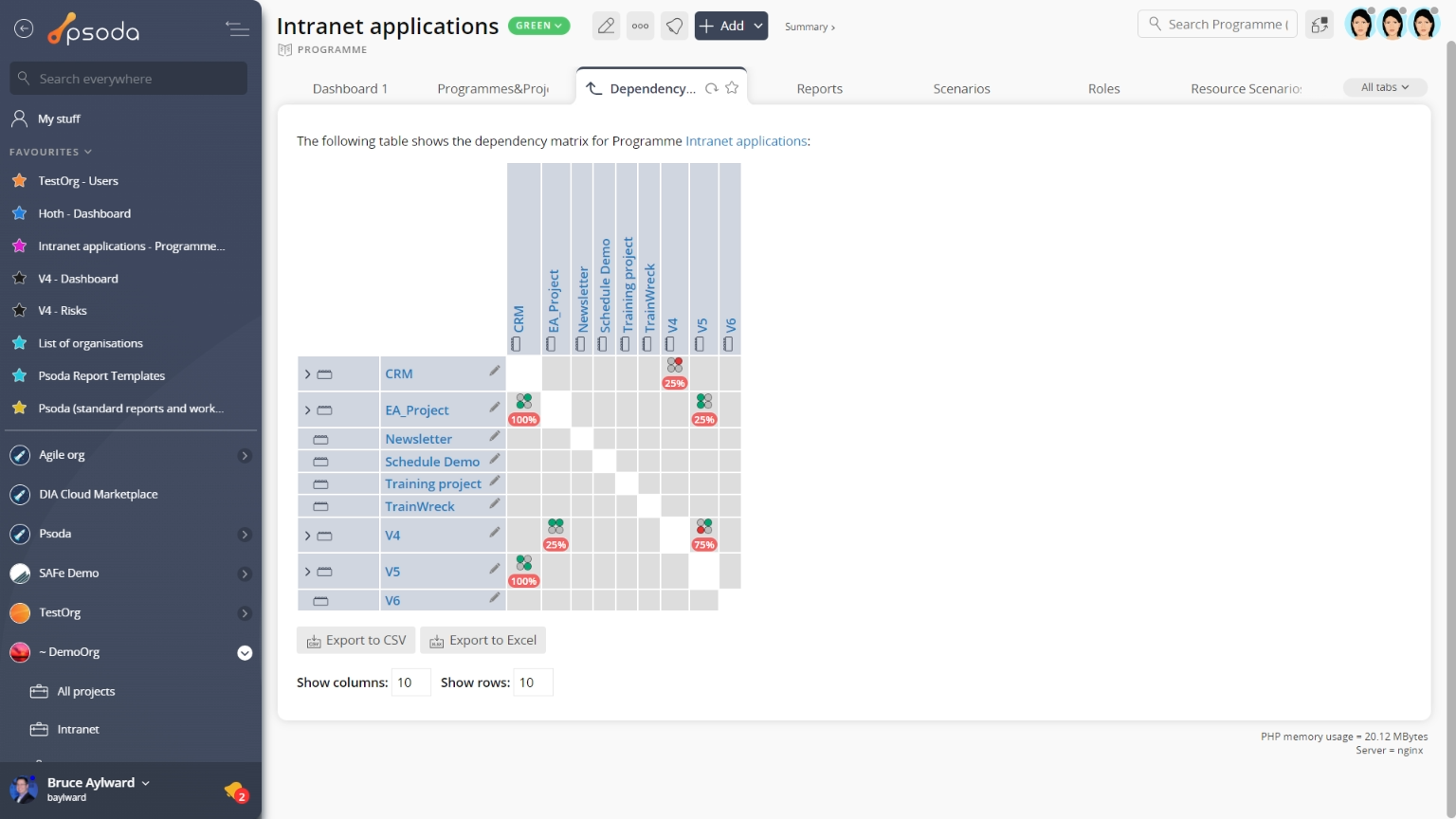The image size is (1456, 819).
Task: Favourite this tab using the star icon
Action: (x=732, y=88)
